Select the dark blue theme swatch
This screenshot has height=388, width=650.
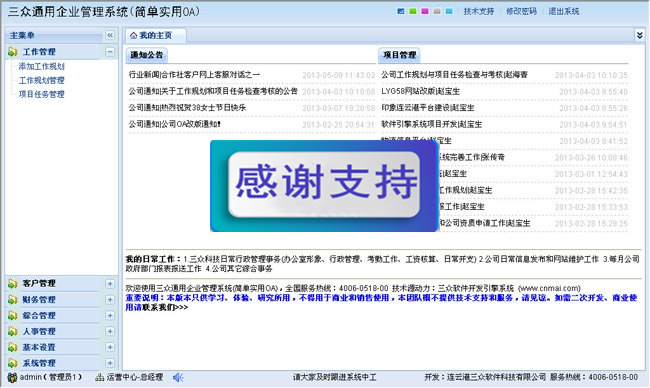pos(400,12)
